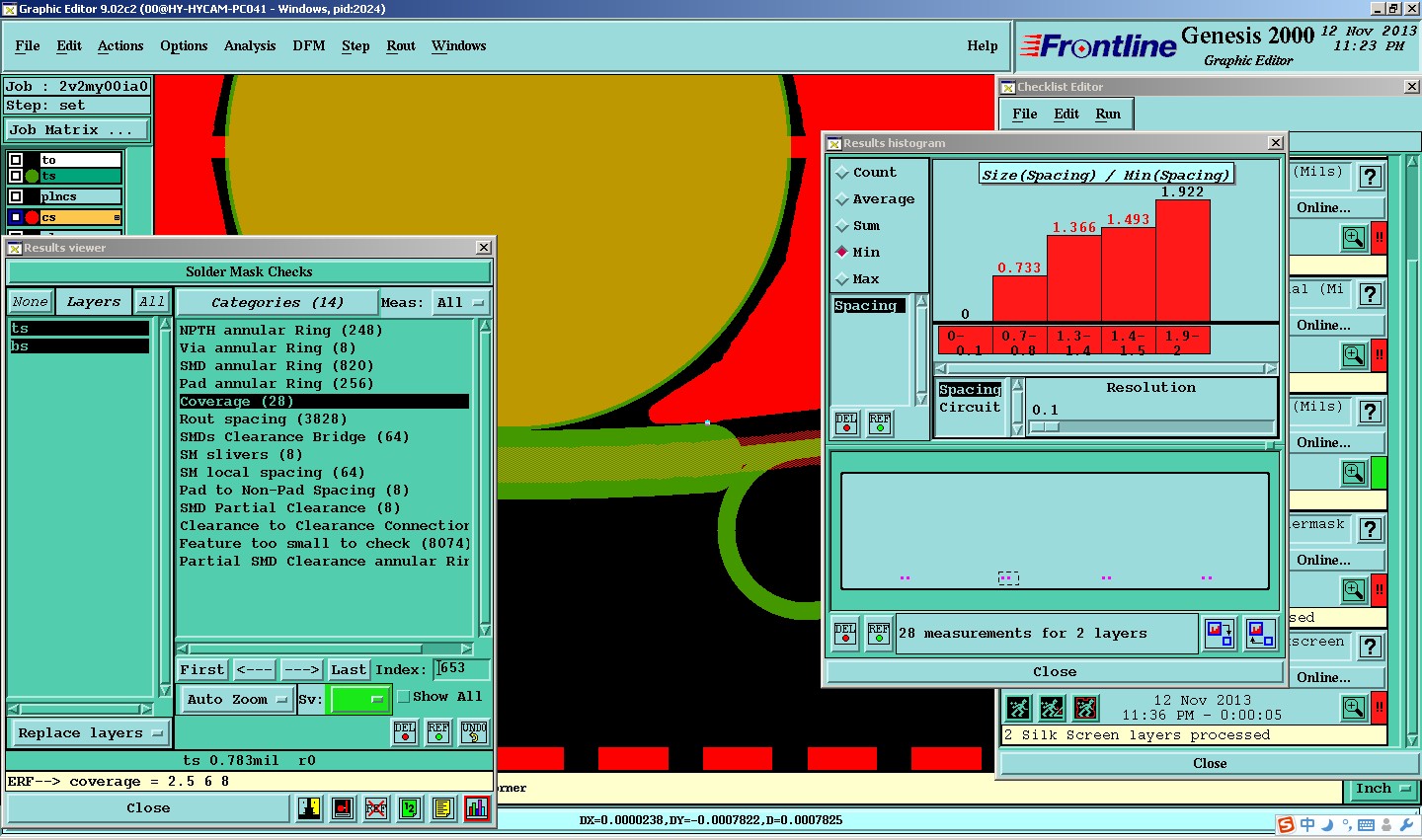
Task: Open the Analysis menu
Action: [x=250, y=46]
